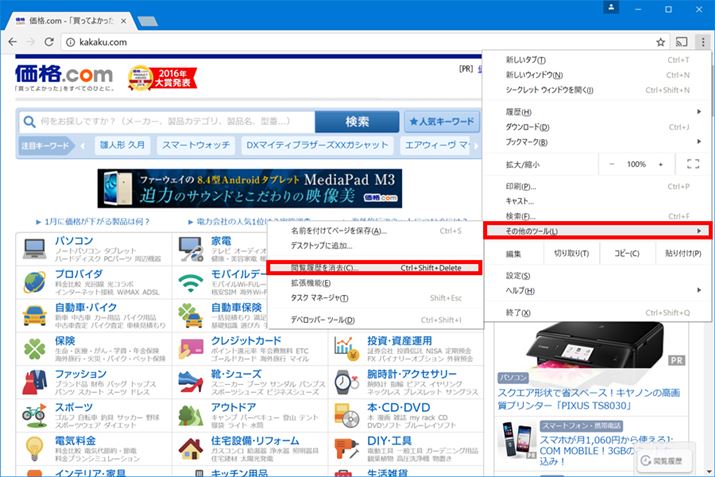This screenshot has width=715, height=477.
Task: Expand ヘルプ(H) submenu
Action: (x=597, y=290)
